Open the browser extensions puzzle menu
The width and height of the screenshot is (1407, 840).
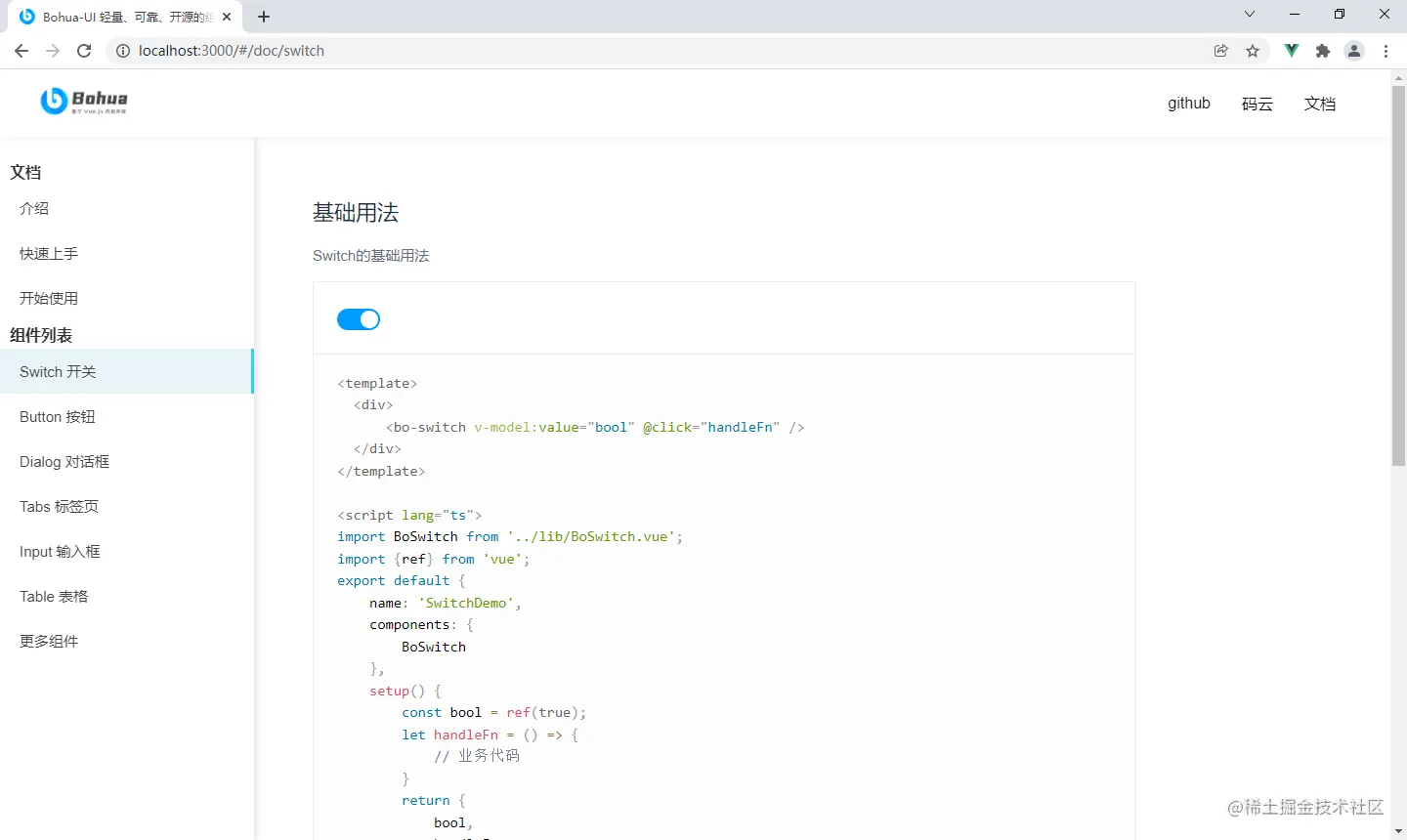(x=1323, y=51)
